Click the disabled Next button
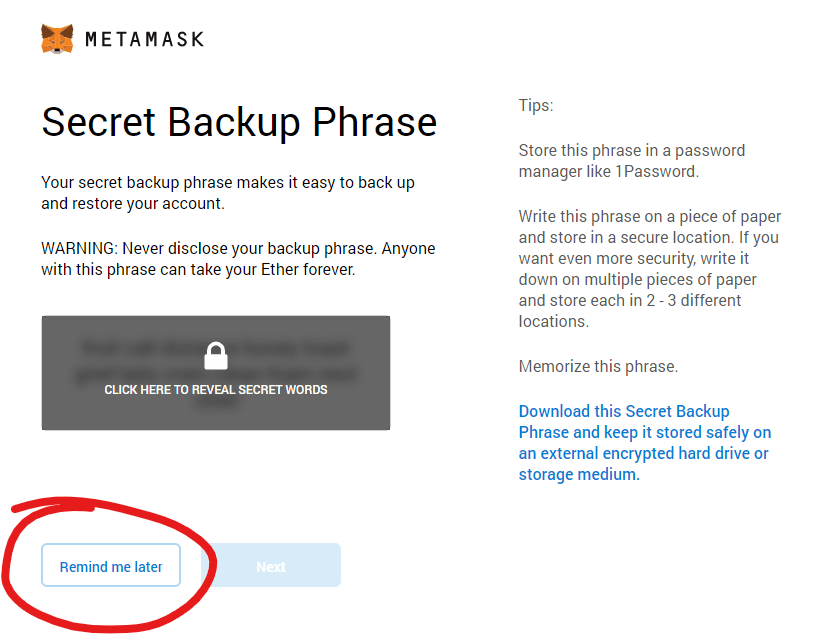 pos(271,565)
